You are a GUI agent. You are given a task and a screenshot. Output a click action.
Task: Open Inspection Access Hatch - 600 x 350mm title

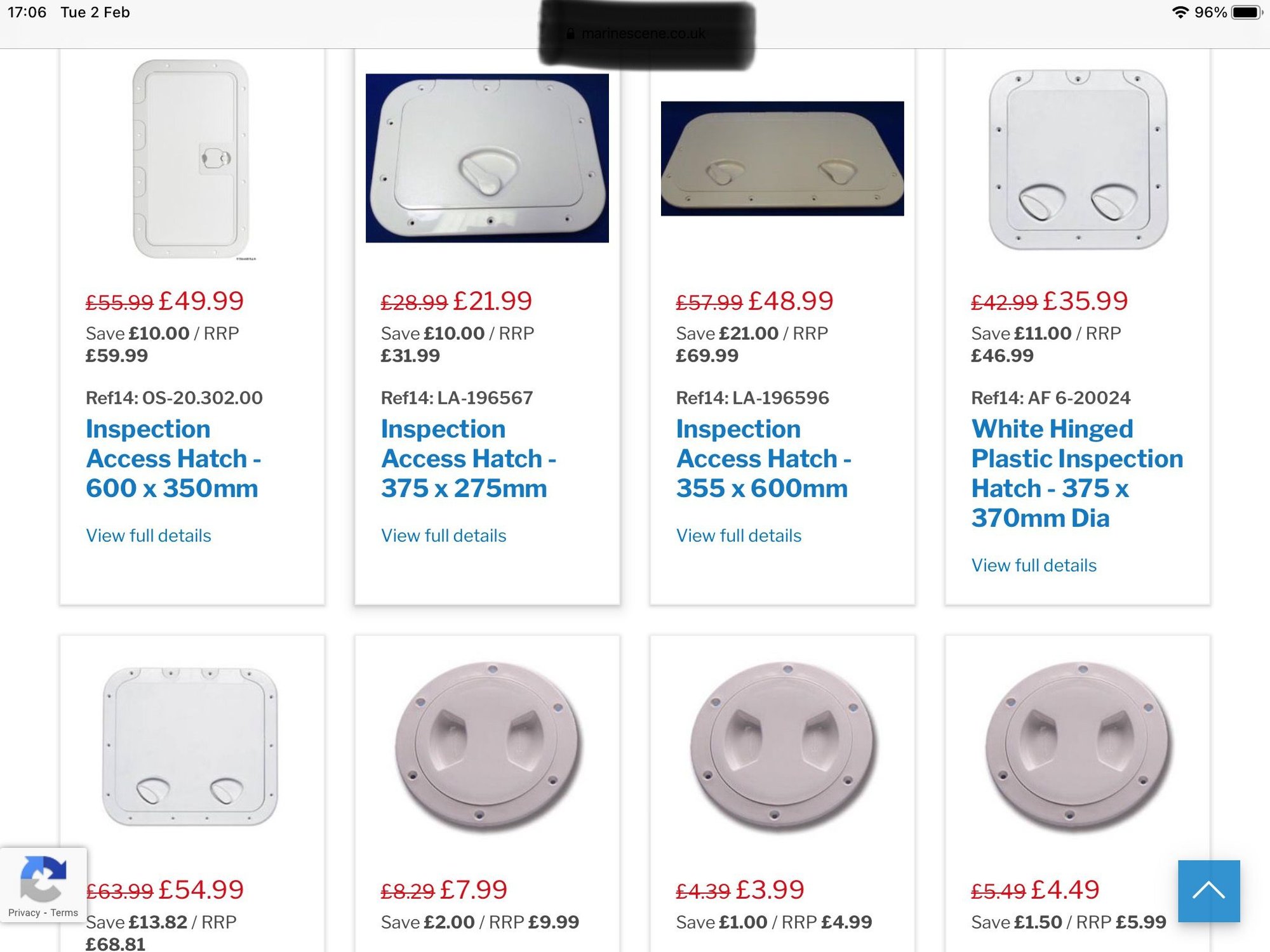[173, 458]
